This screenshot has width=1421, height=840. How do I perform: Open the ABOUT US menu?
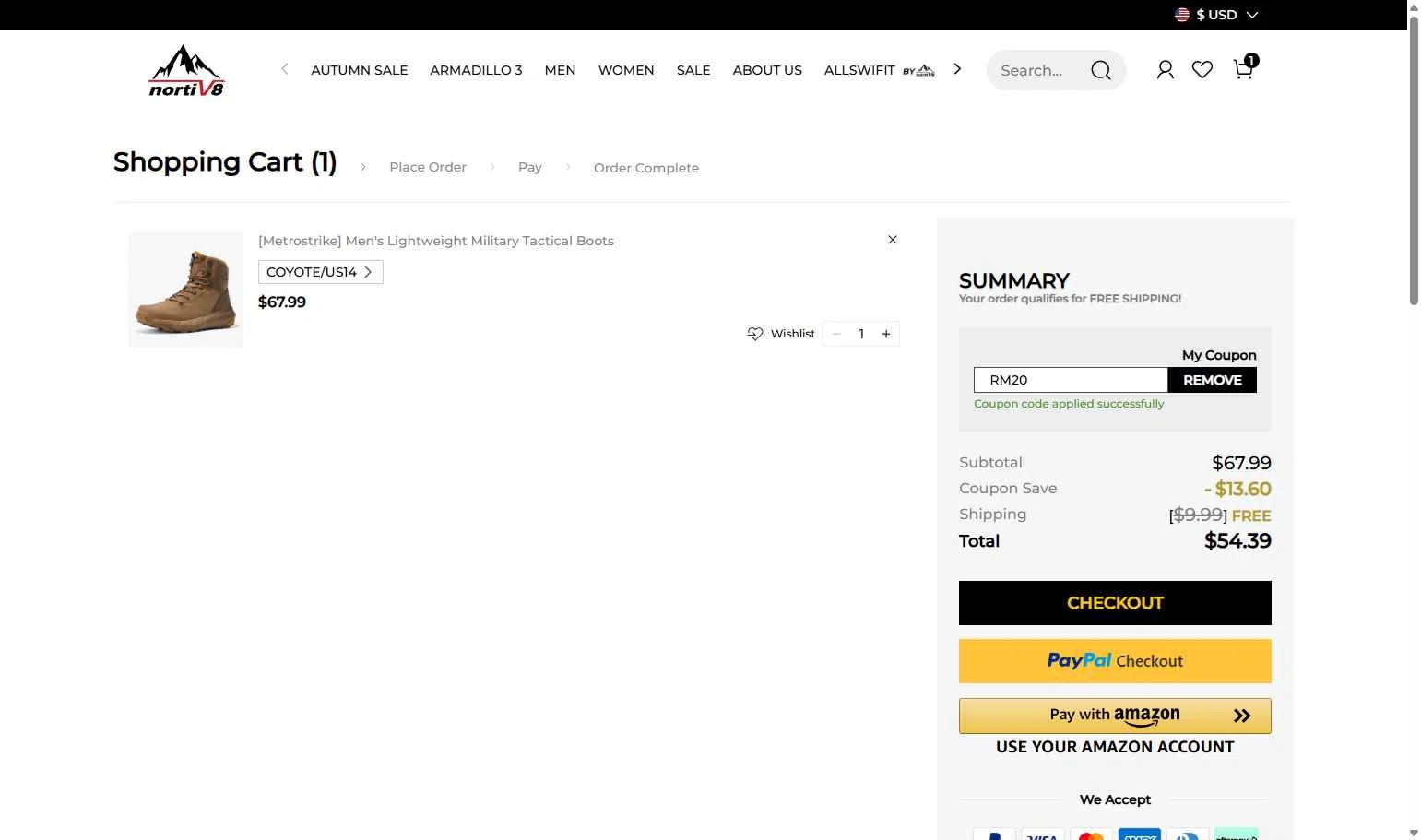coord(767,70)
